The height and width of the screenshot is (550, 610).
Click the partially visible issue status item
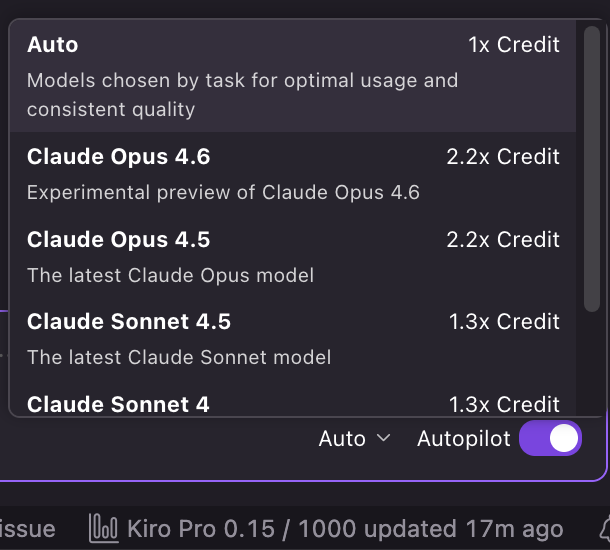click(x=28, y=528)
